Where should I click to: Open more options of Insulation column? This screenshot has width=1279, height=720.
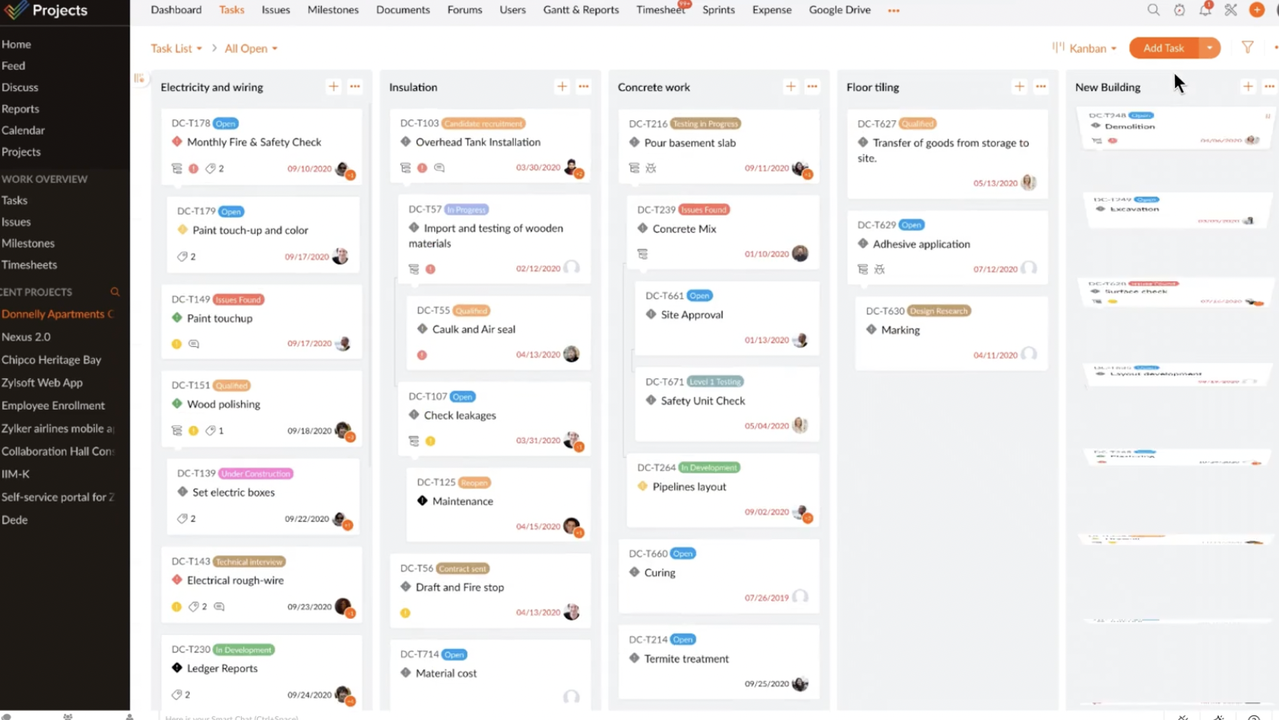(x=584, y=87)
